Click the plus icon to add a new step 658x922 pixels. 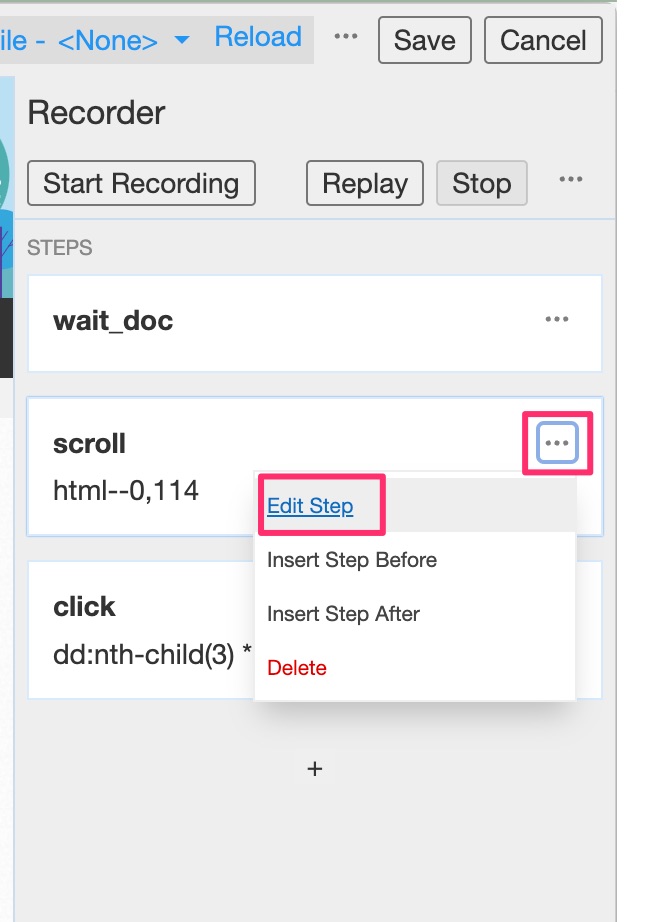point(315,769)
